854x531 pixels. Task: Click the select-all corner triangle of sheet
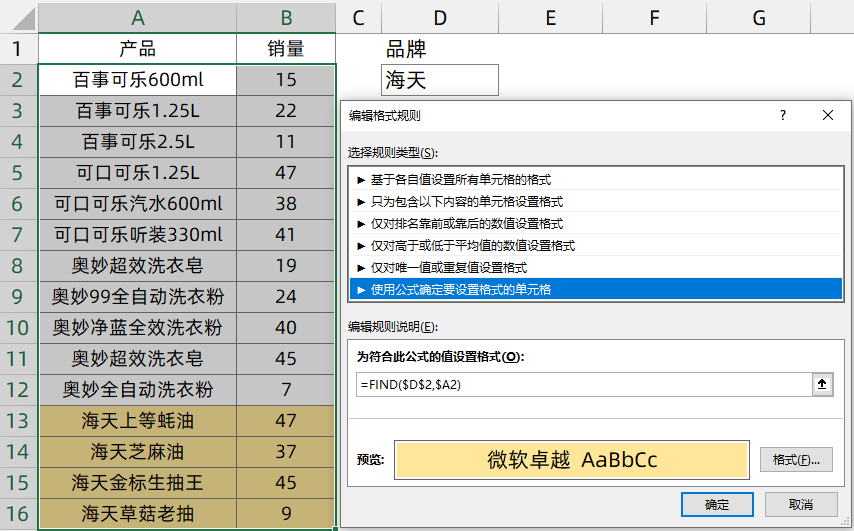pos(23,19)
